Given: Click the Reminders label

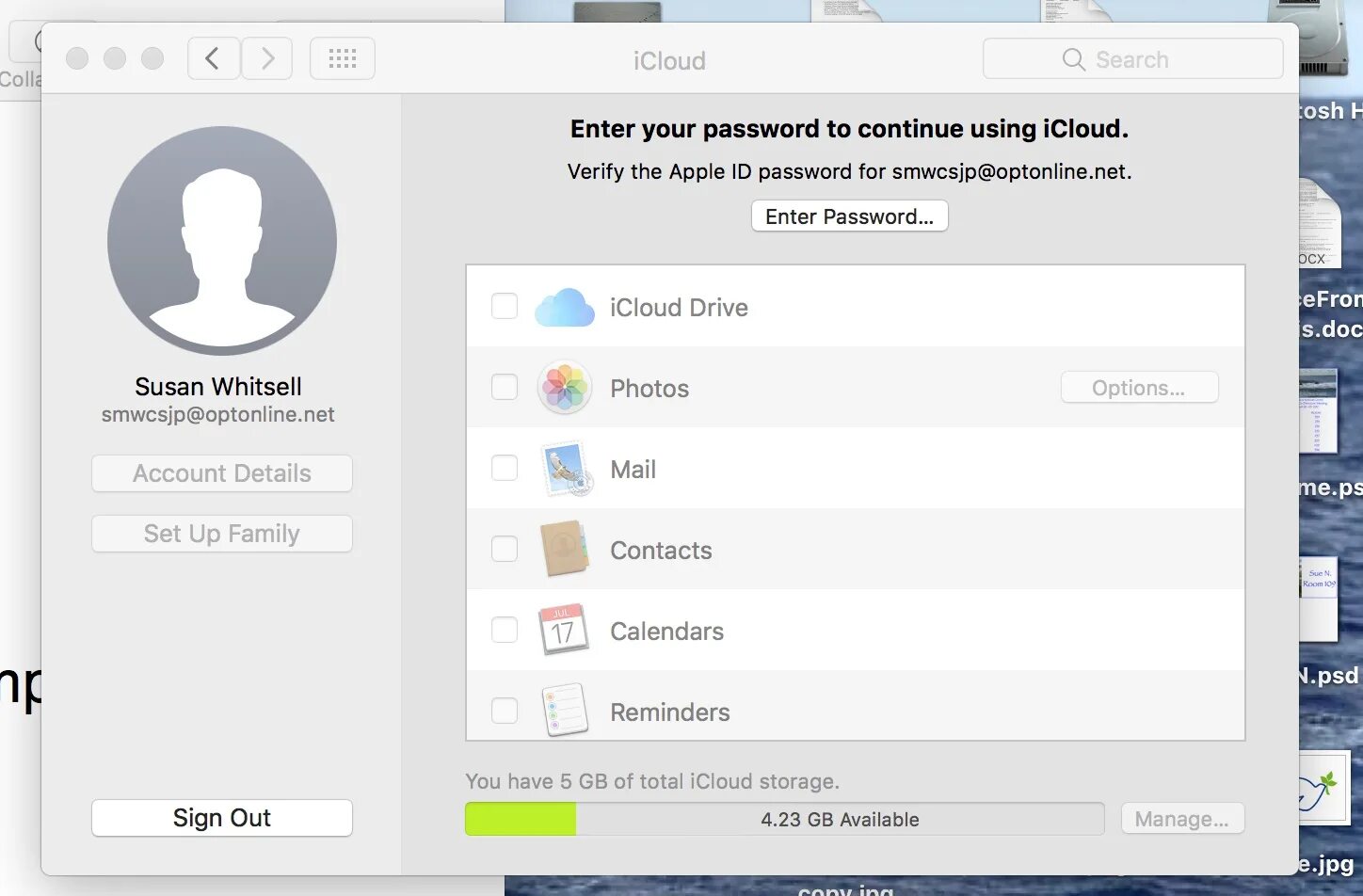Looking at the screenshot, I should click(x=670, y=712).
